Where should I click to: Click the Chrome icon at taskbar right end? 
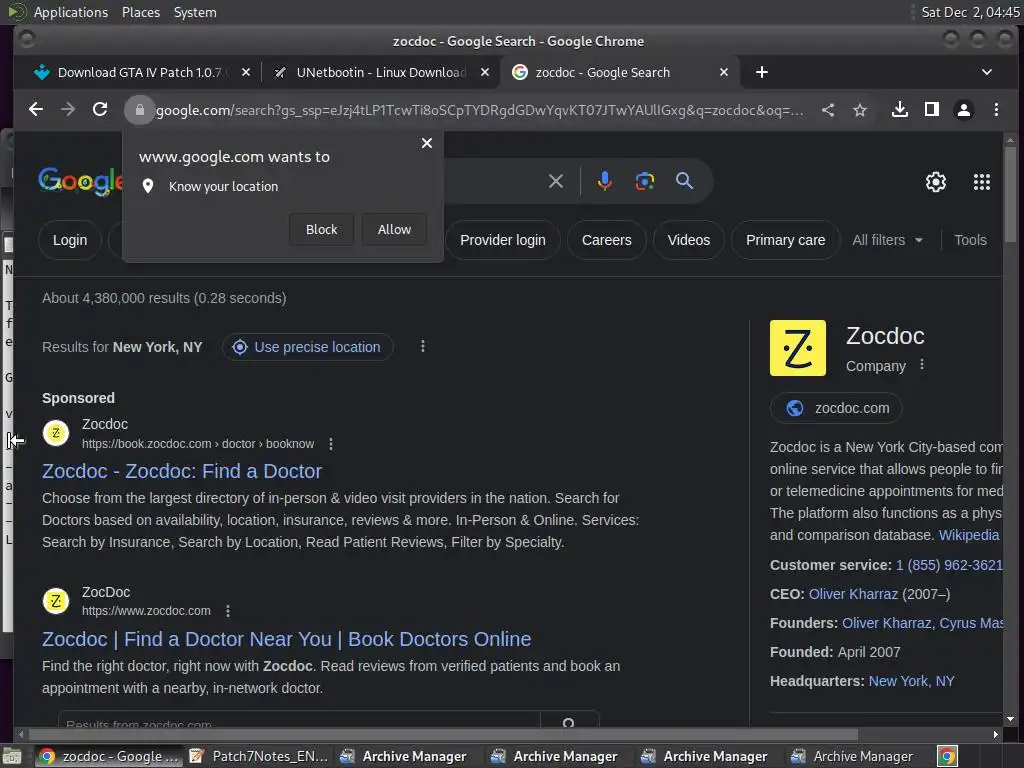click(947, 756)
